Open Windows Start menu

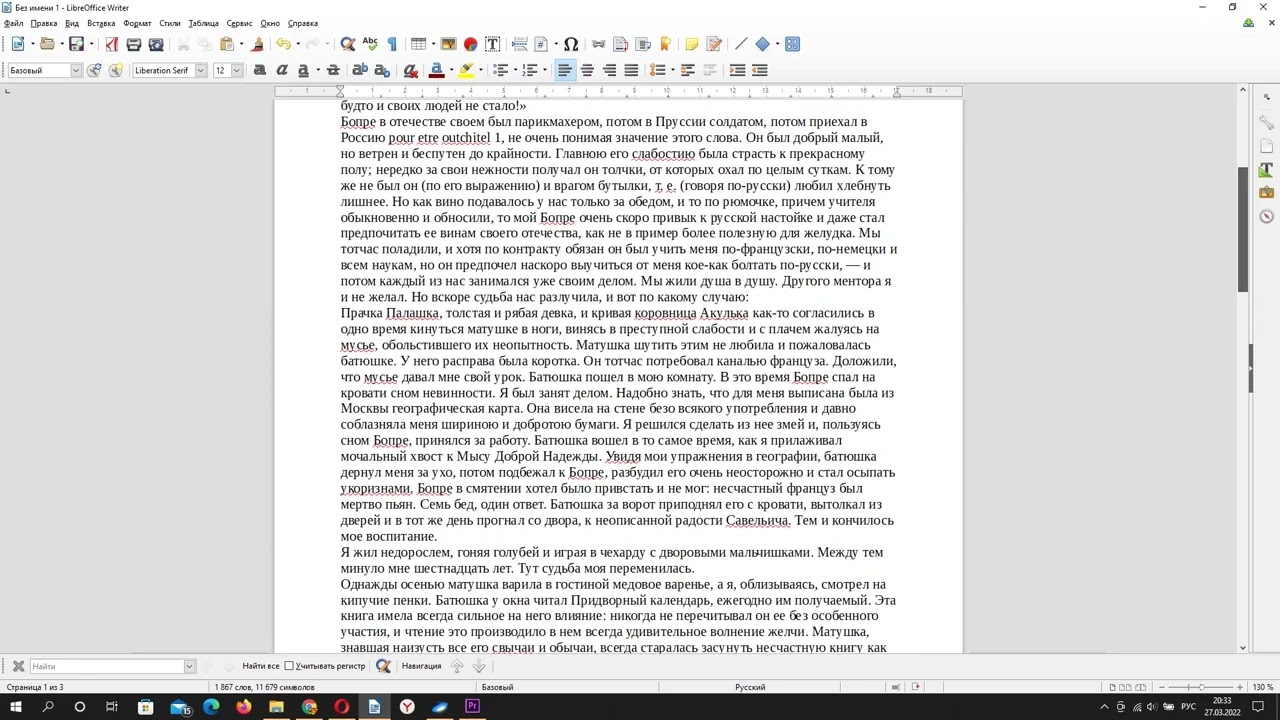[16, 707]
